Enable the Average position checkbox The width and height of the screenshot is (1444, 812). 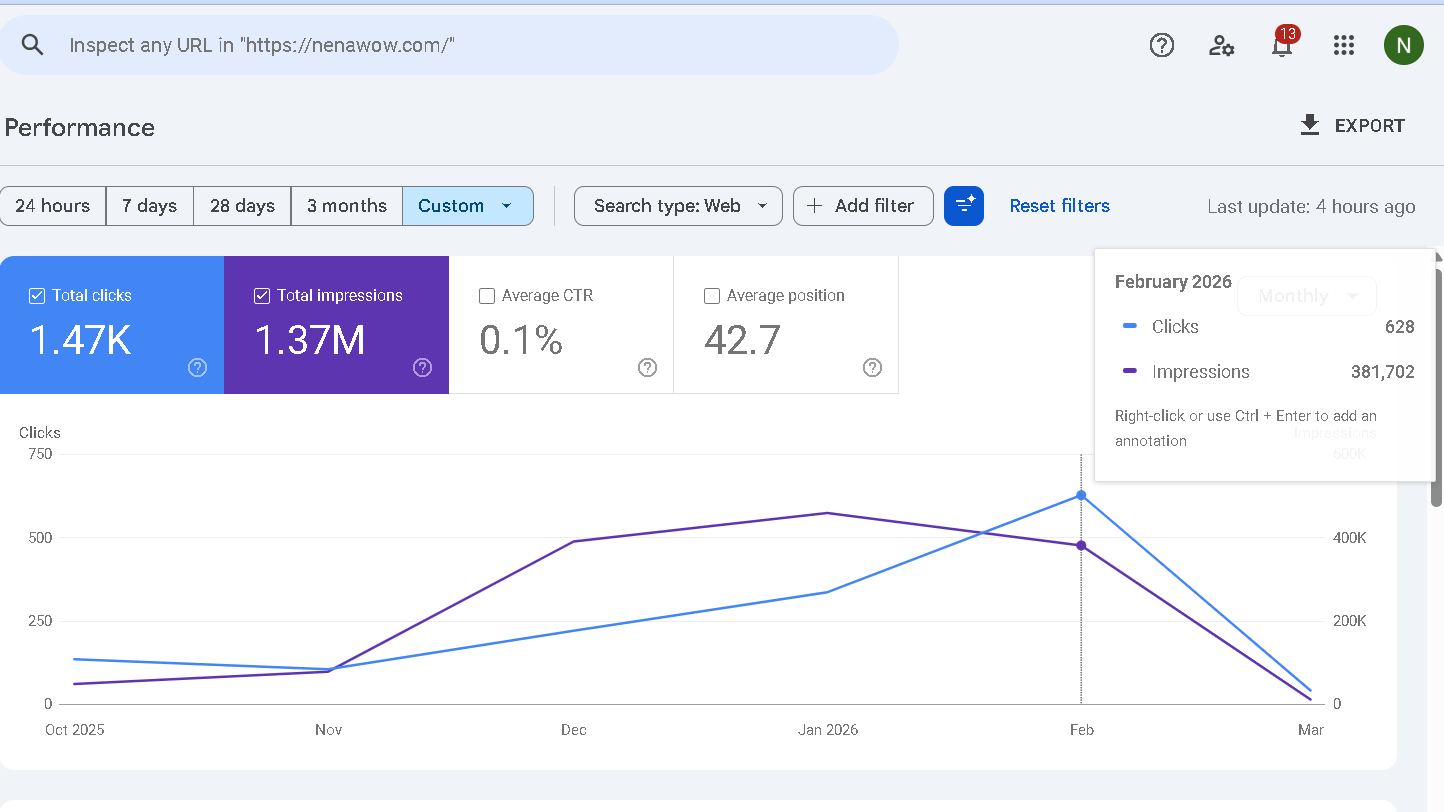tap(712, 296)
